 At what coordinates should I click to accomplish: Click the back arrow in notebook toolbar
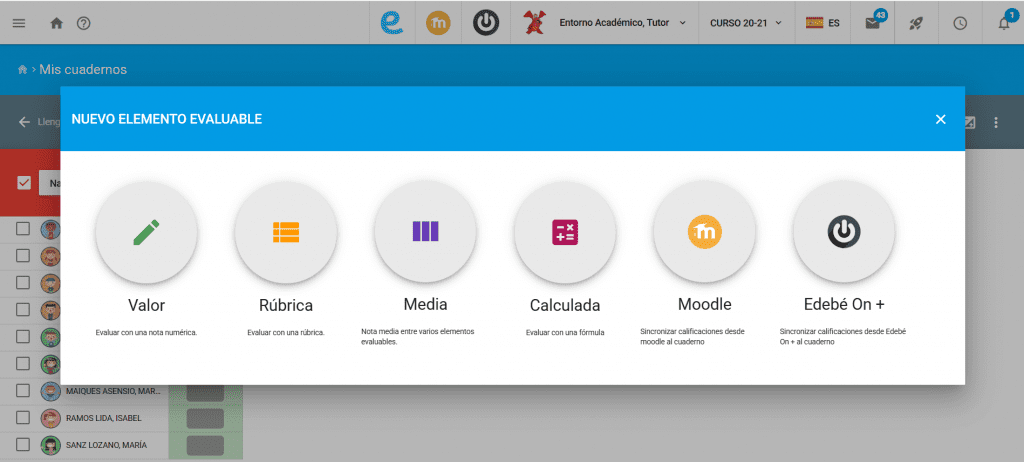pyautogui.click(x=25, y=122)
